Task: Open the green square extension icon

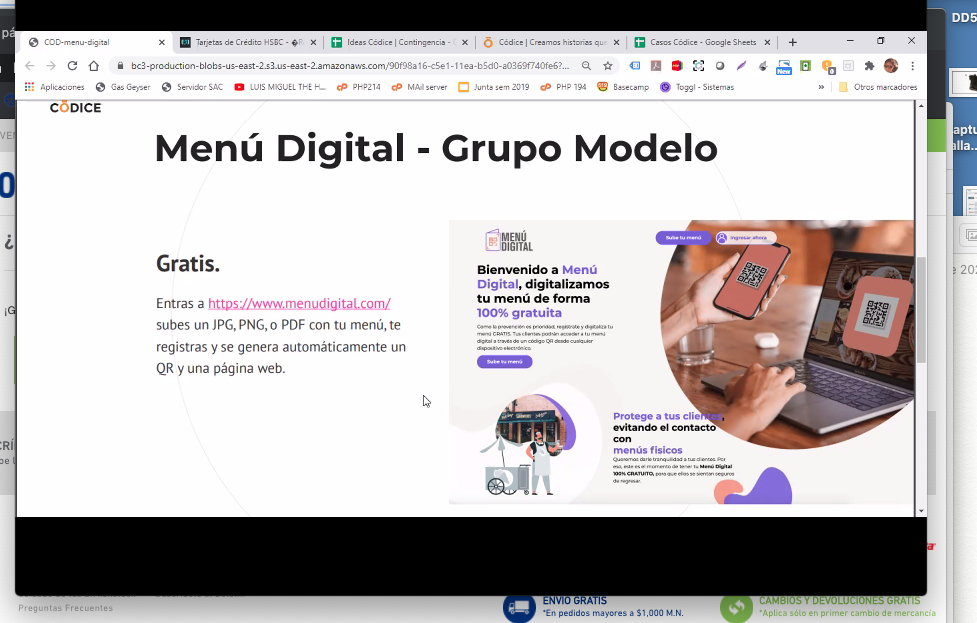Action: [805, 65]
